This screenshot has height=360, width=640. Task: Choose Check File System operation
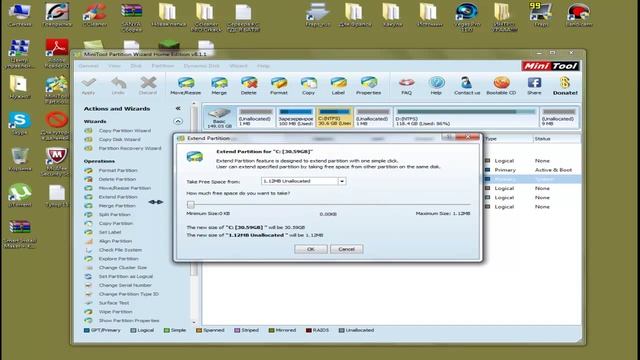tap(120, 250)
